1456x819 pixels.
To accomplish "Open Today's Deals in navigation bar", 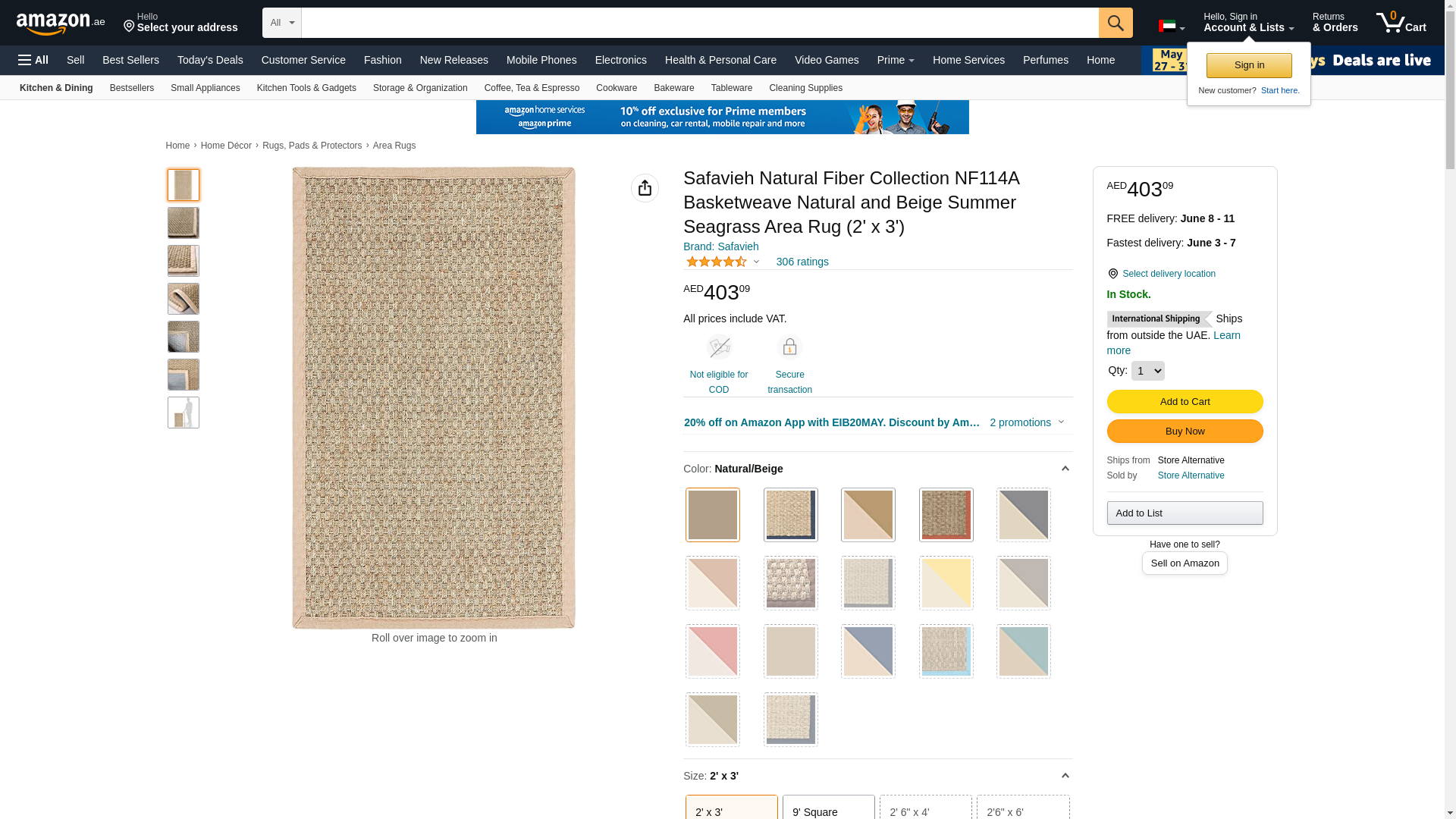I will point(210,60).
